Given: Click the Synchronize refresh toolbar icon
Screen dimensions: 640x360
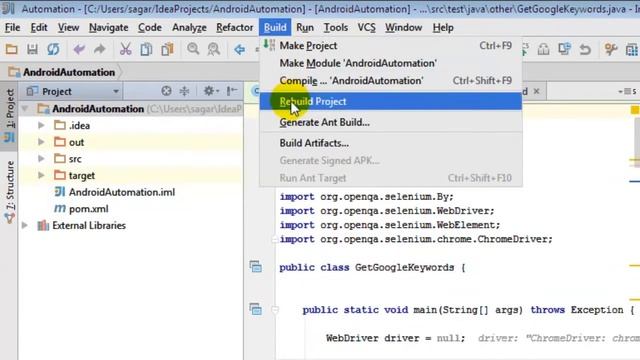Looking at the screenshot, I should [53, 50].
